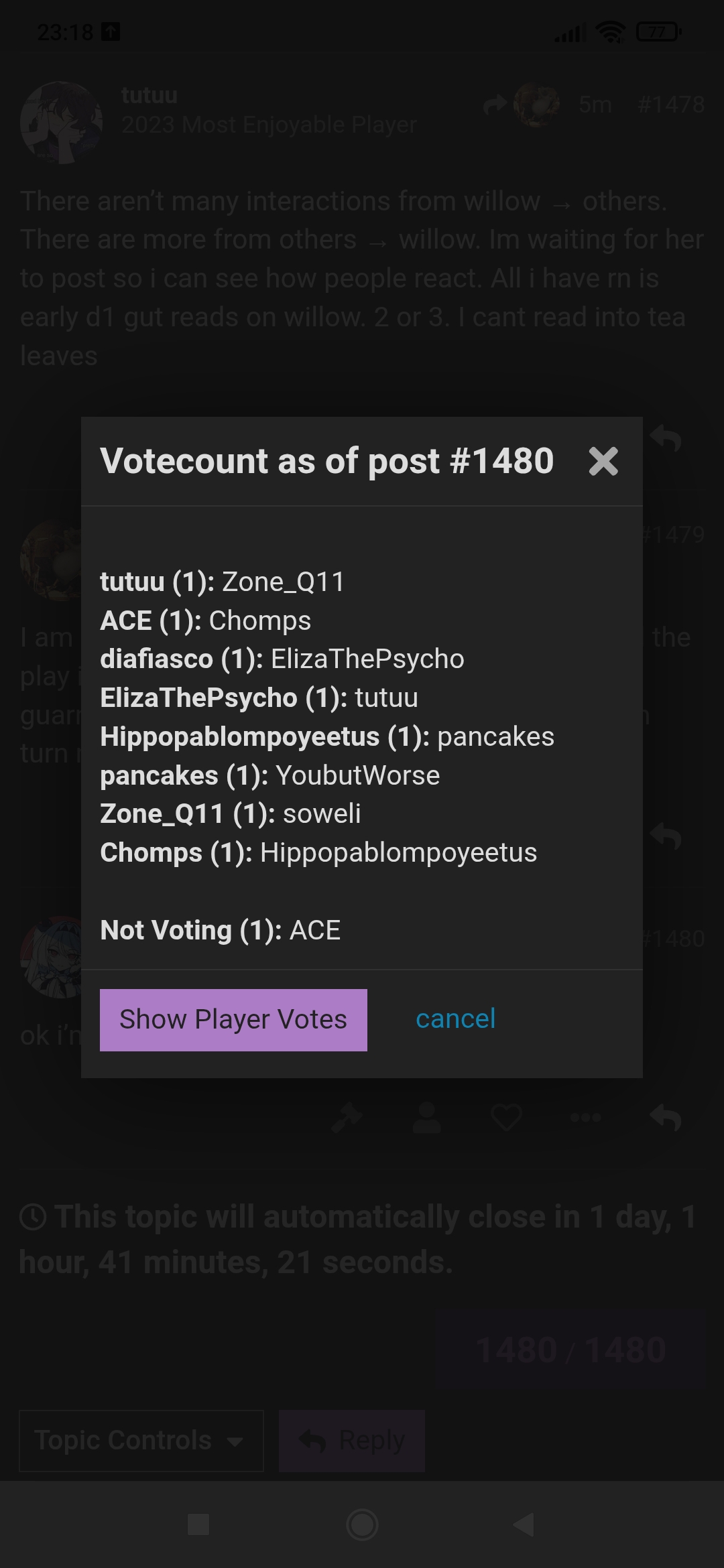
Task: Tap the person silhouette icon under the last post
Action: tap(426, 1118)
